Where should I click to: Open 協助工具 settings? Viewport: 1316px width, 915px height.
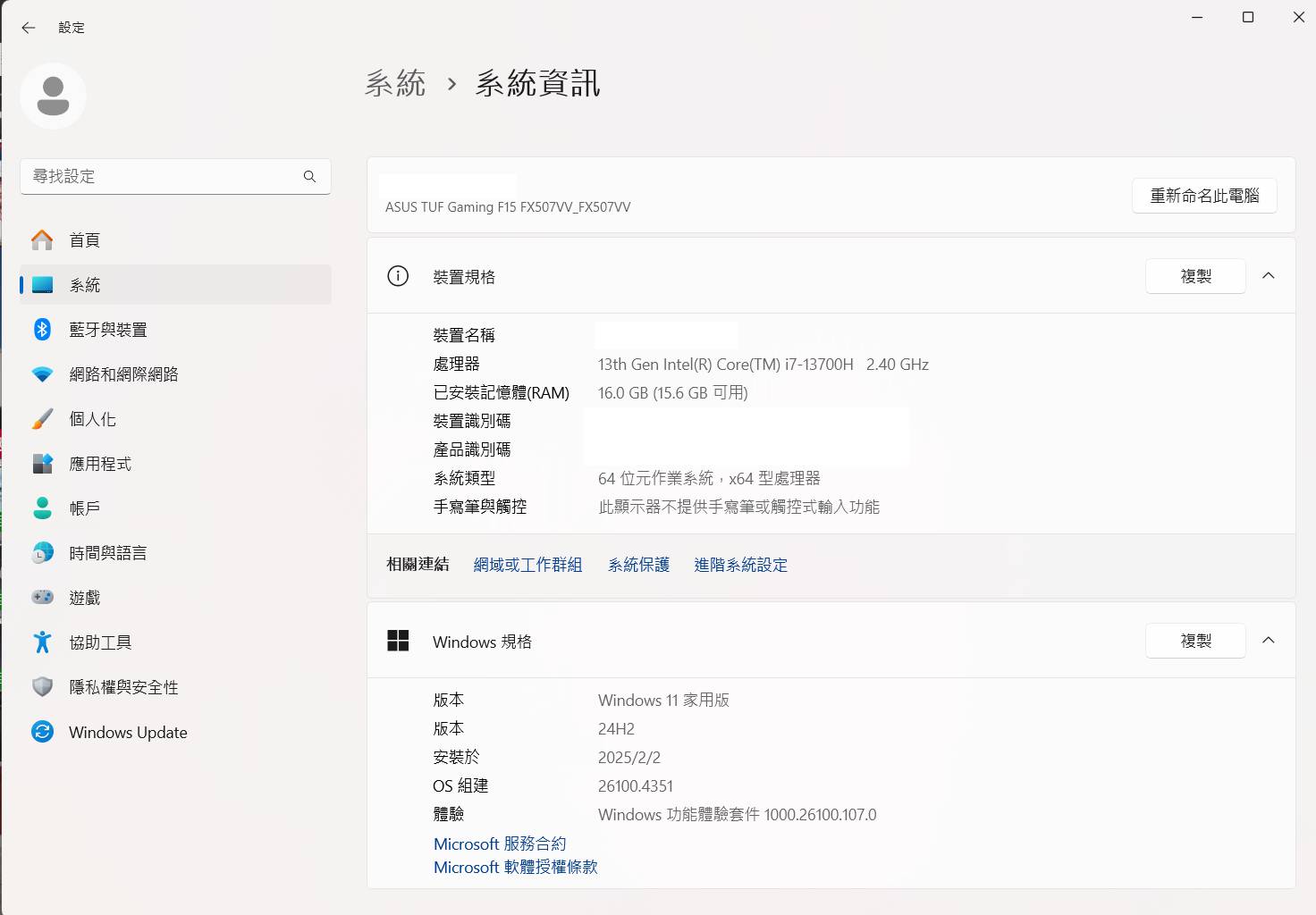(x=175, y=642)
